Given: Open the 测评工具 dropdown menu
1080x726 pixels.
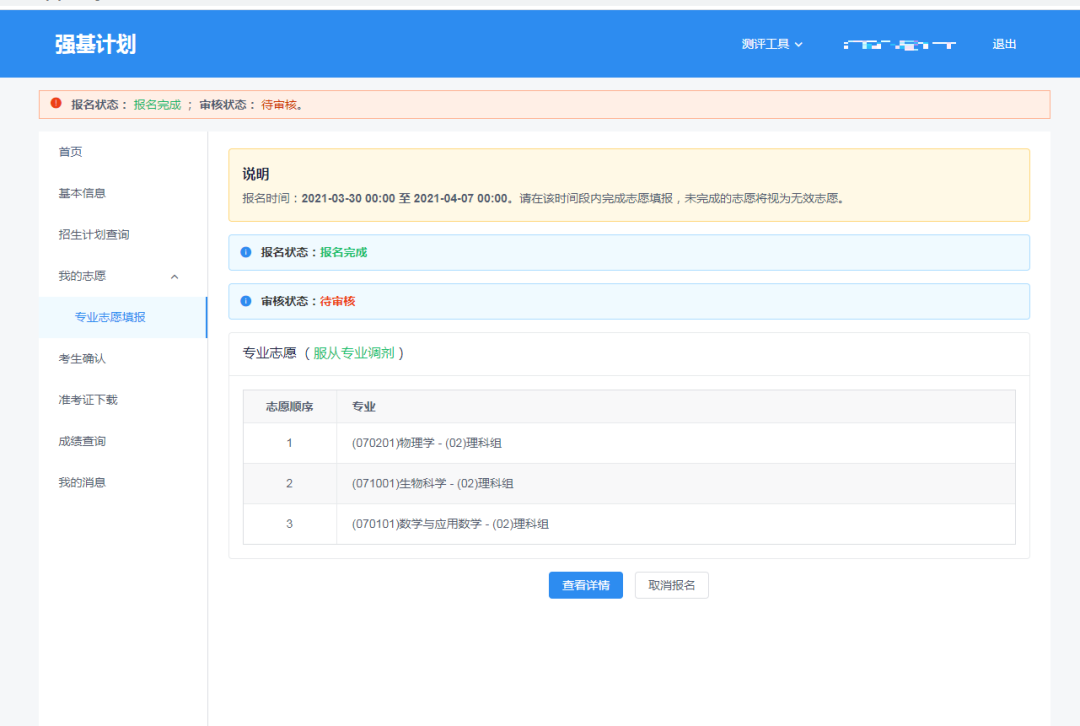Looking at the screenshot, I should click(x=764, y=44).
